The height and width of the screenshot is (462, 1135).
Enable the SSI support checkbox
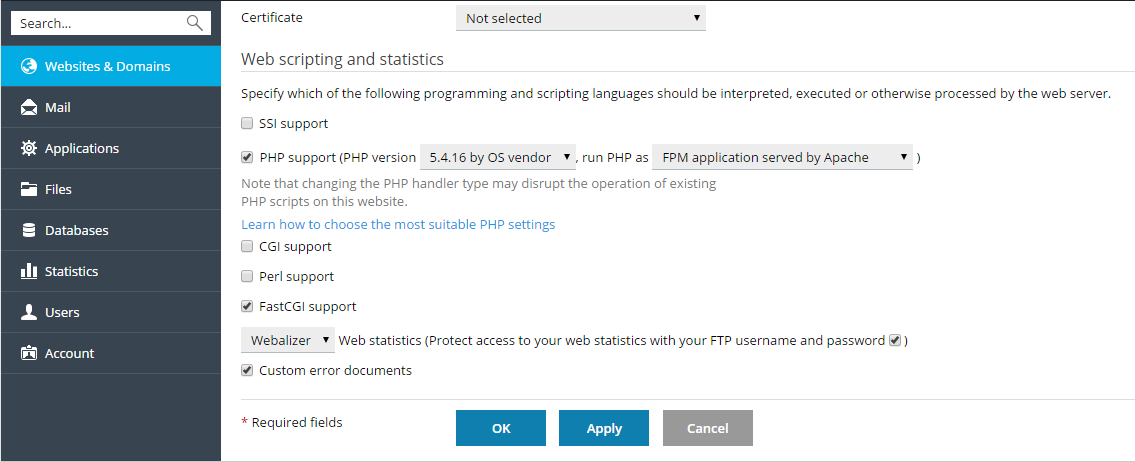[247, 124]
